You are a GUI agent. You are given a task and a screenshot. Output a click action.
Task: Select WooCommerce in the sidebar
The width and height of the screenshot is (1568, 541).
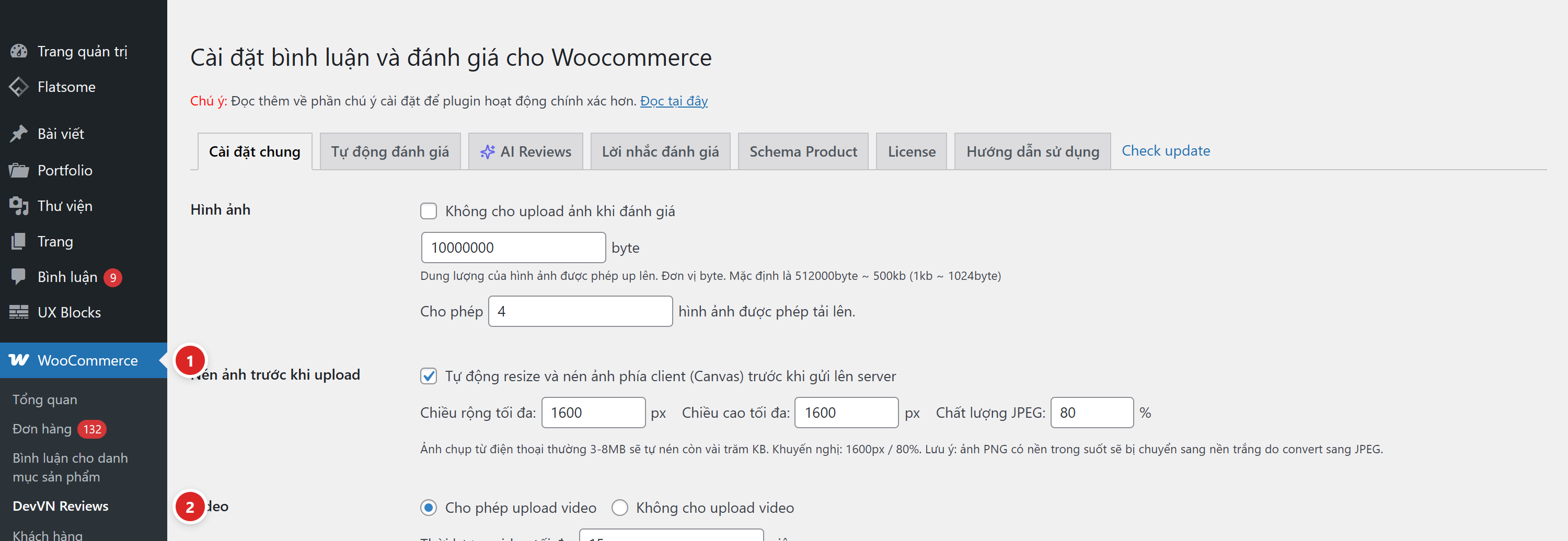84,360
